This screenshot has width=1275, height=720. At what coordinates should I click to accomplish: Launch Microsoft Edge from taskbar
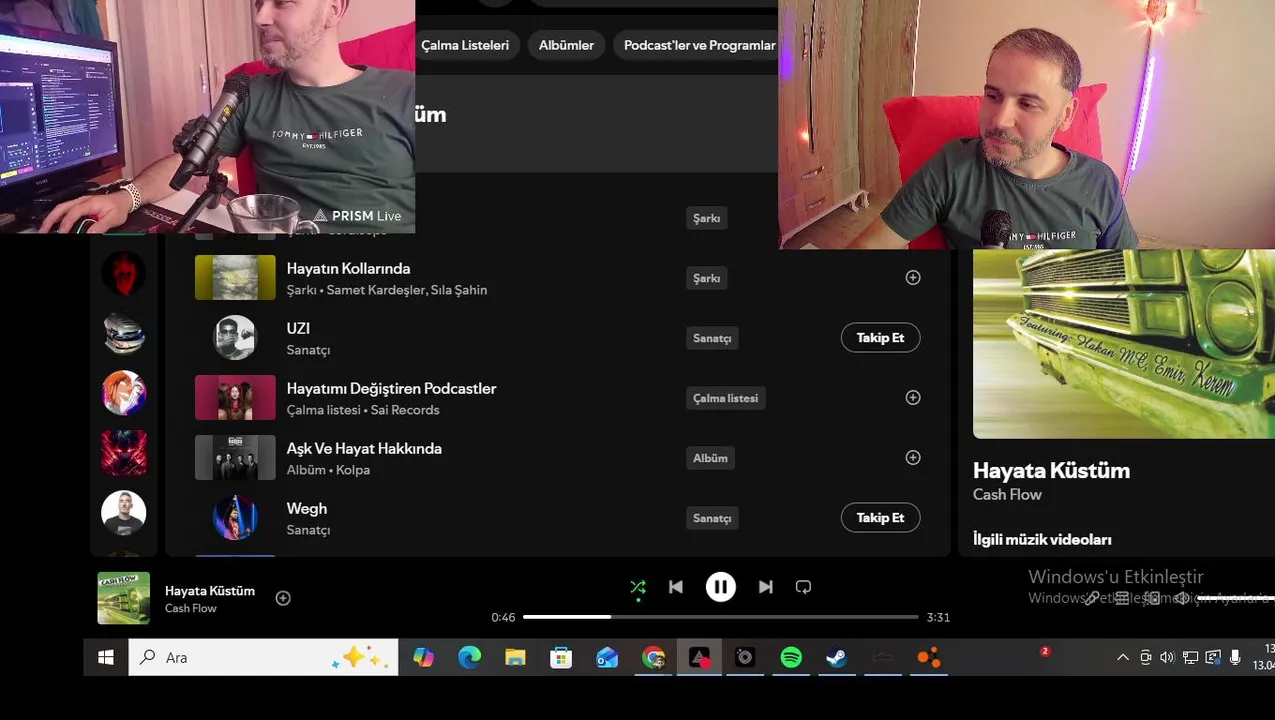[469, 657]
